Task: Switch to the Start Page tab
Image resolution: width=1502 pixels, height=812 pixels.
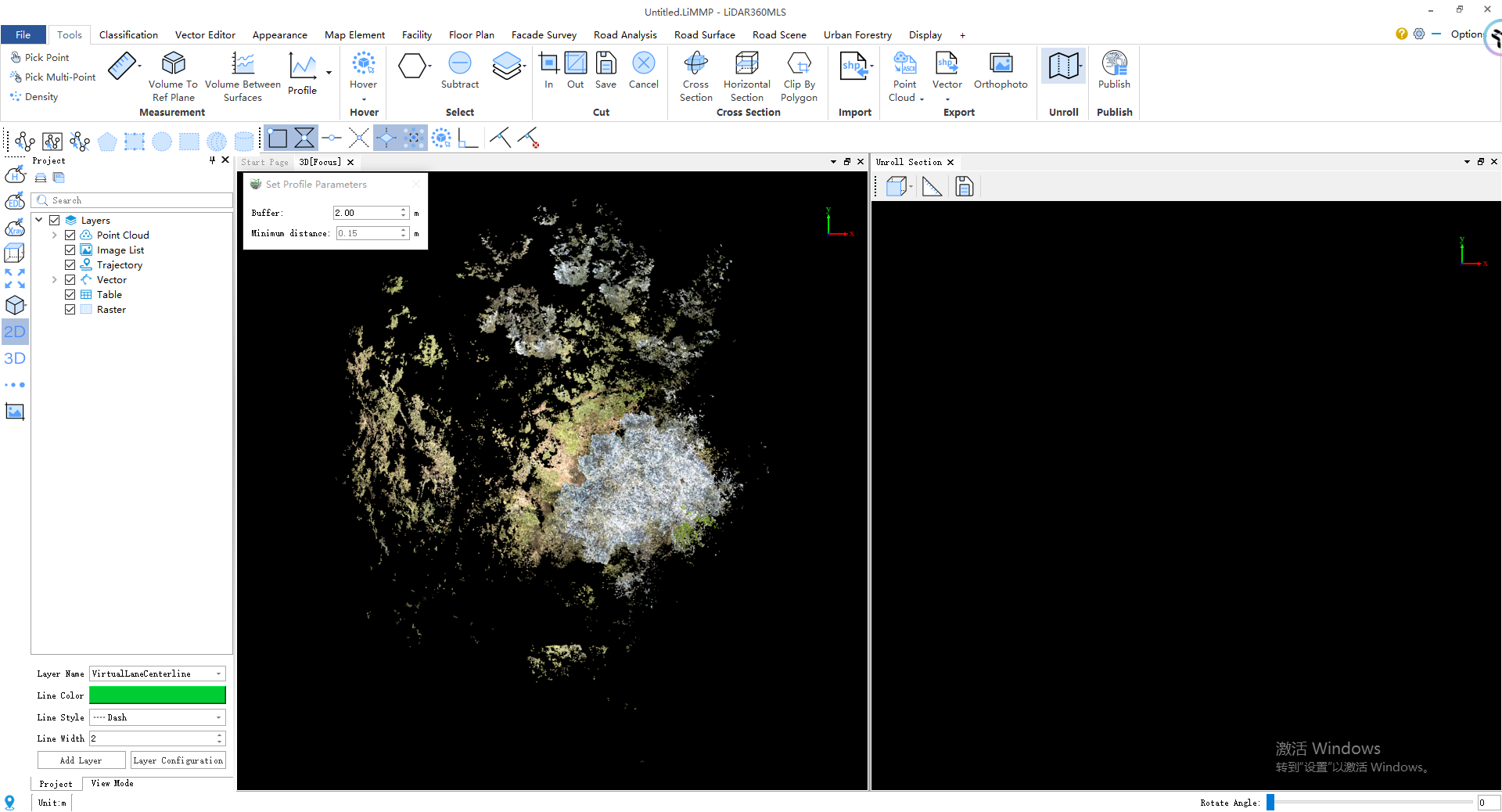Action: (264, 162)
